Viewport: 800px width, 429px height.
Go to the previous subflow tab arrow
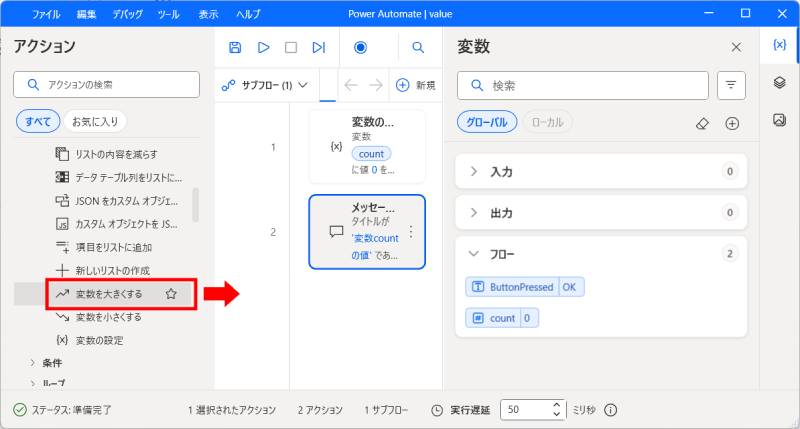click(x=351, y=85)
